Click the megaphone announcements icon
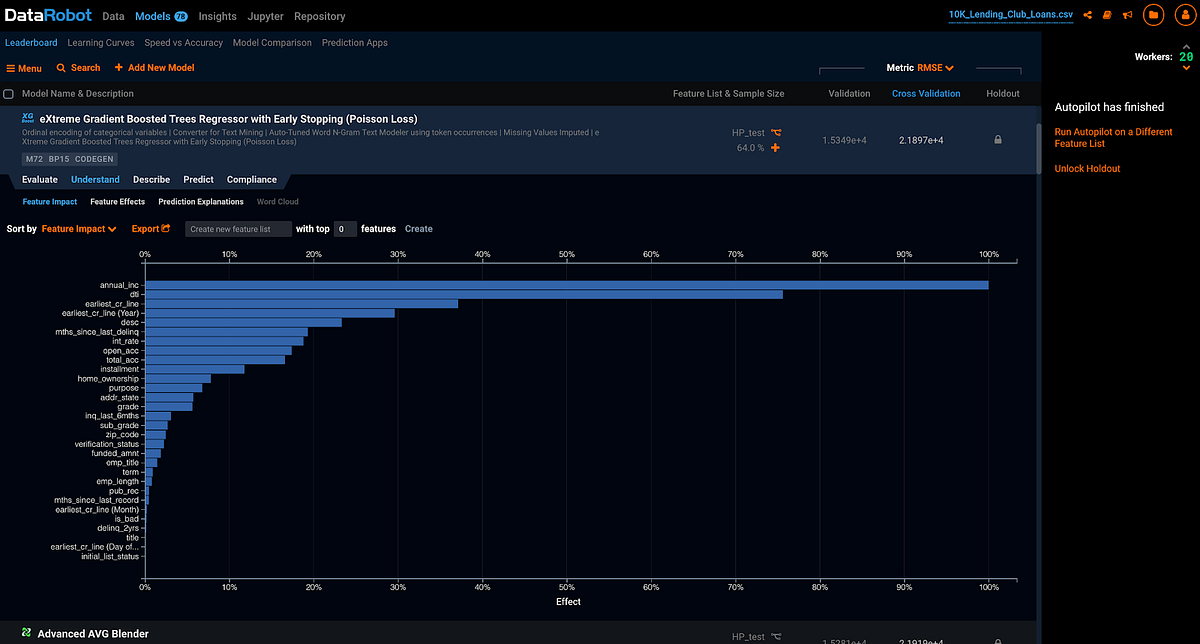This screenshot has width=1200, height=644. (1127, 15)
